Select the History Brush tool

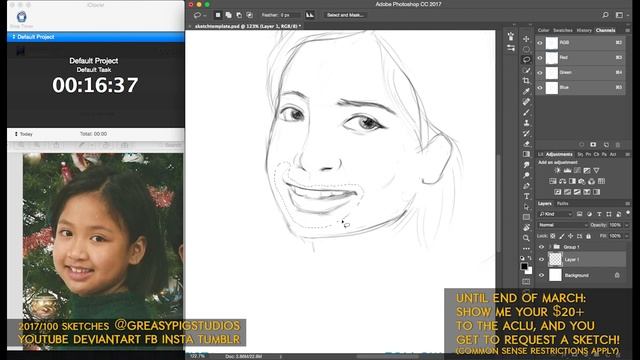click(x=527, y=133)
